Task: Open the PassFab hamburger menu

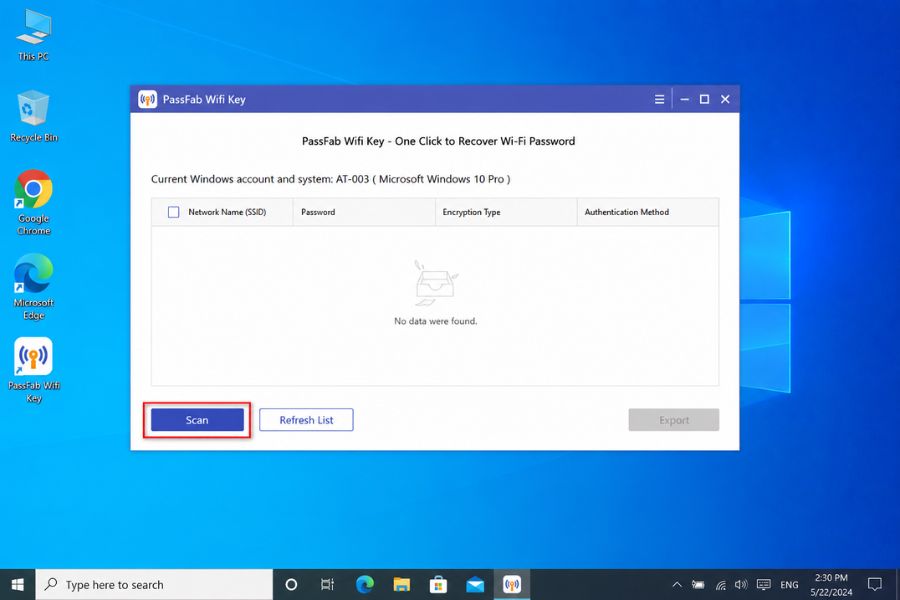Action: pyautogui.click(x=660, y=99)
